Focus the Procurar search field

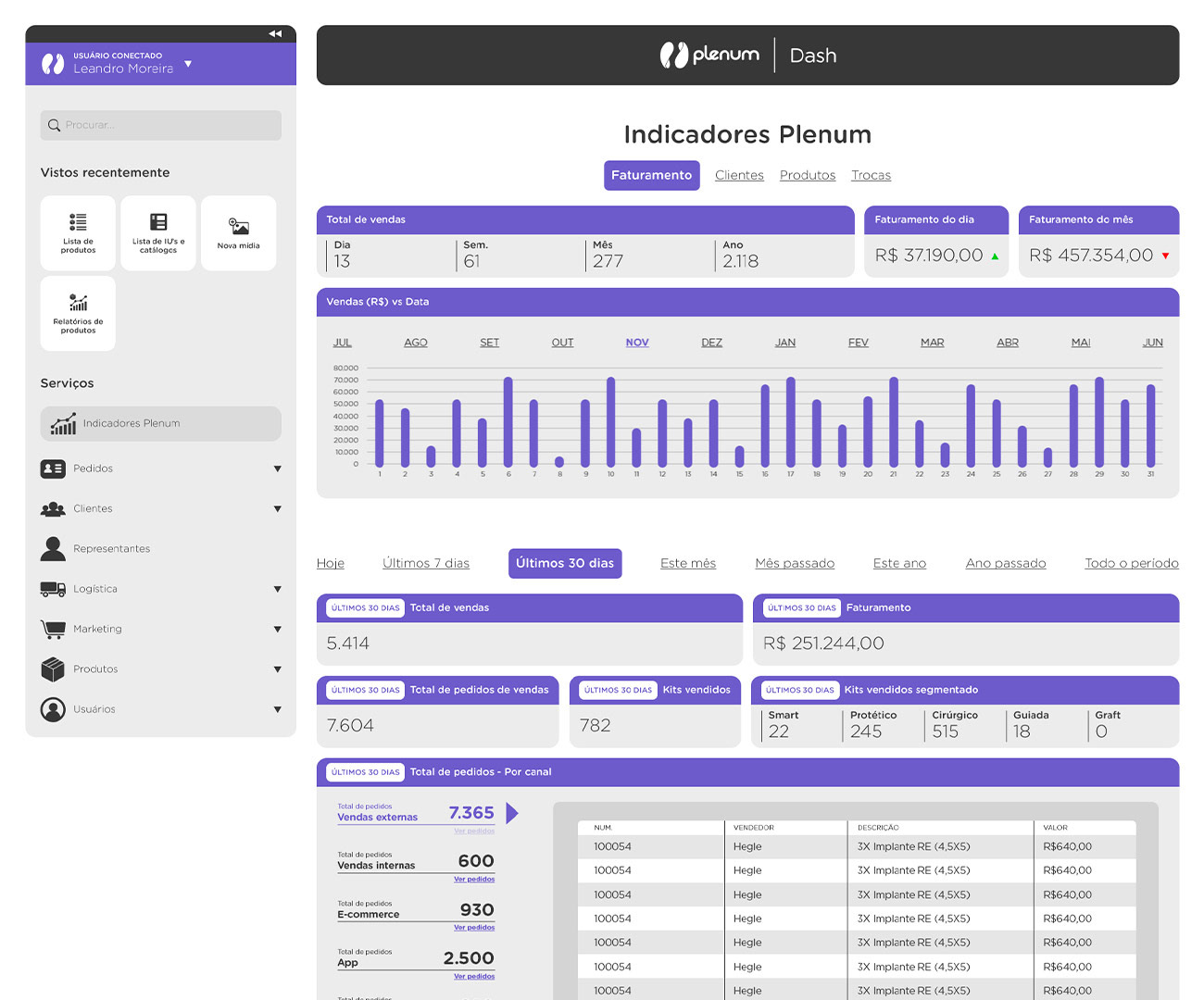pyautogui.click(x=160, y=125)
